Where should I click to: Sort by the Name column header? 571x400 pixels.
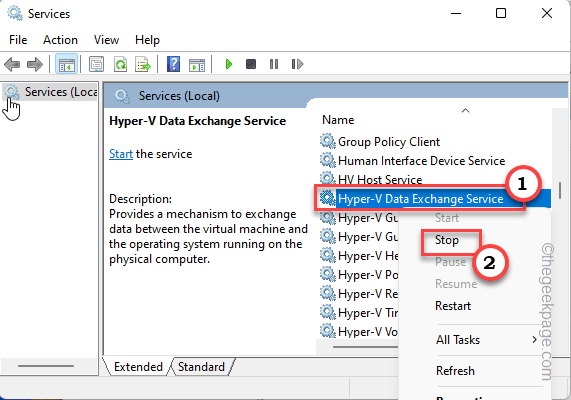[x=338, y=120]
